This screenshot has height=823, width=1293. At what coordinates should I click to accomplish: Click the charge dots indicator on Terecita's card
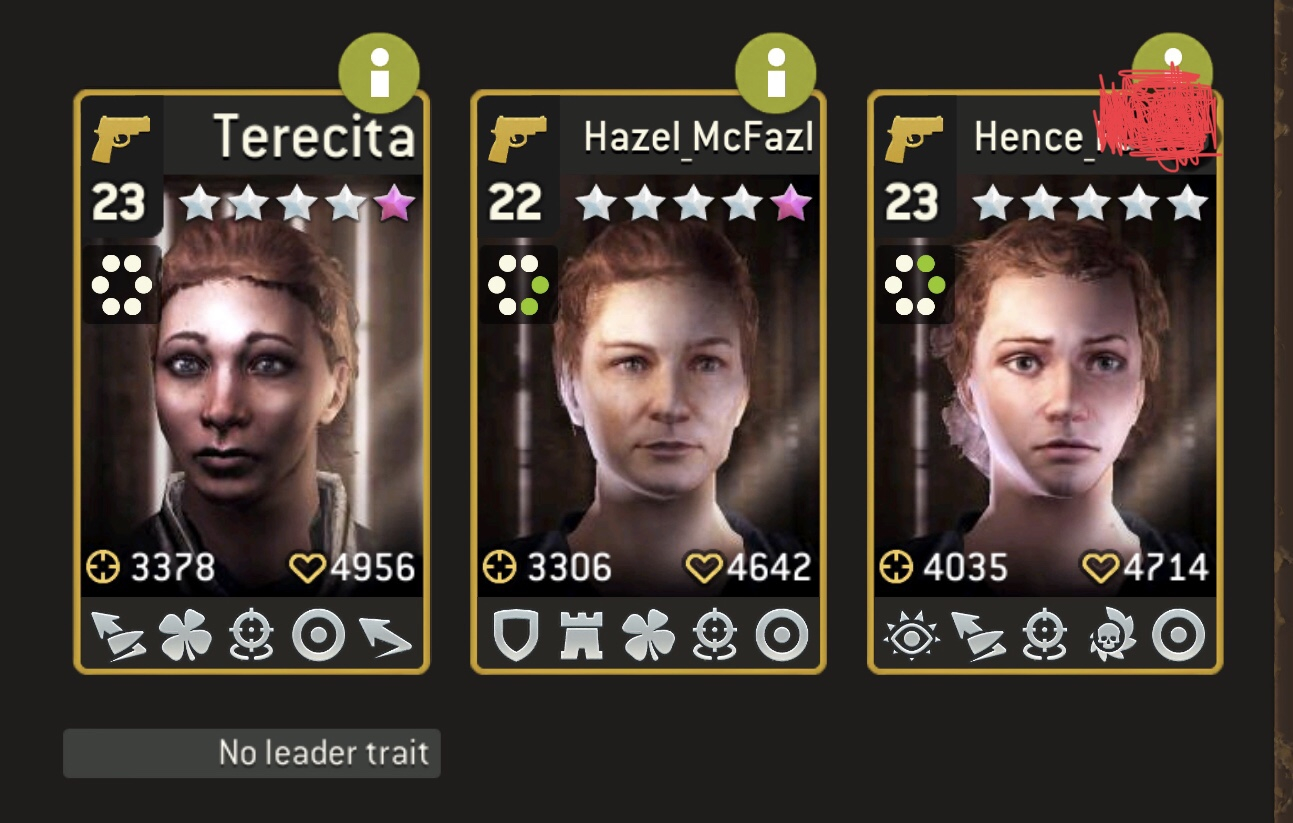coord(121,284)
